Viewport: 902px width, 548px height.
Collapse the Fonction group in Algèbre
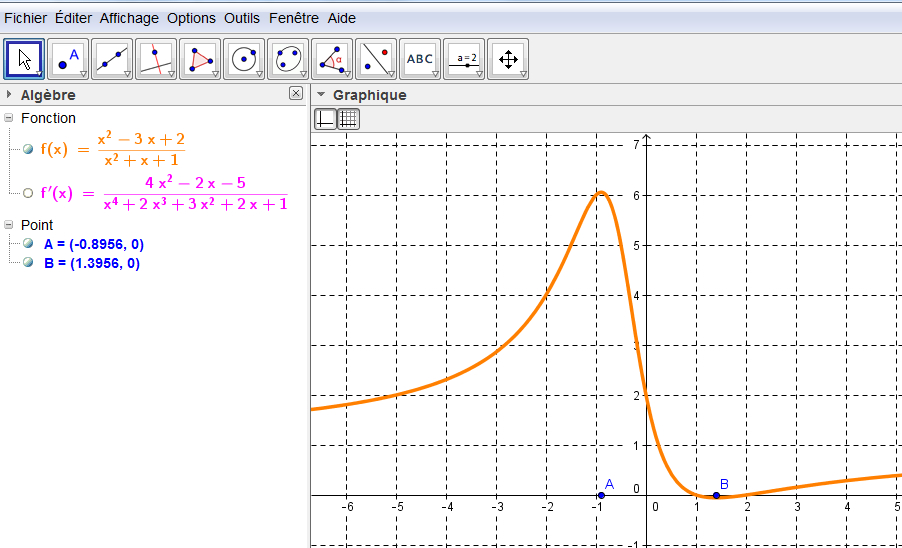click(x=10, y=118)
